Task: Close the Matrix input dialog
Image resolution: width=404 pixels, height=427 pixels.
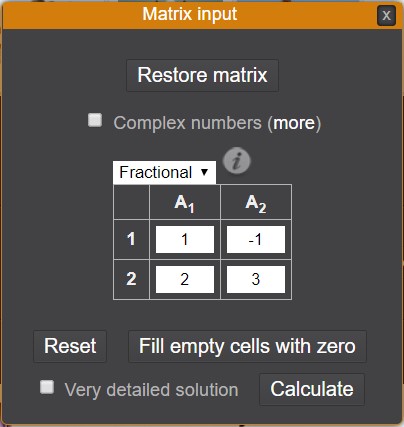Action: (386, 15)
